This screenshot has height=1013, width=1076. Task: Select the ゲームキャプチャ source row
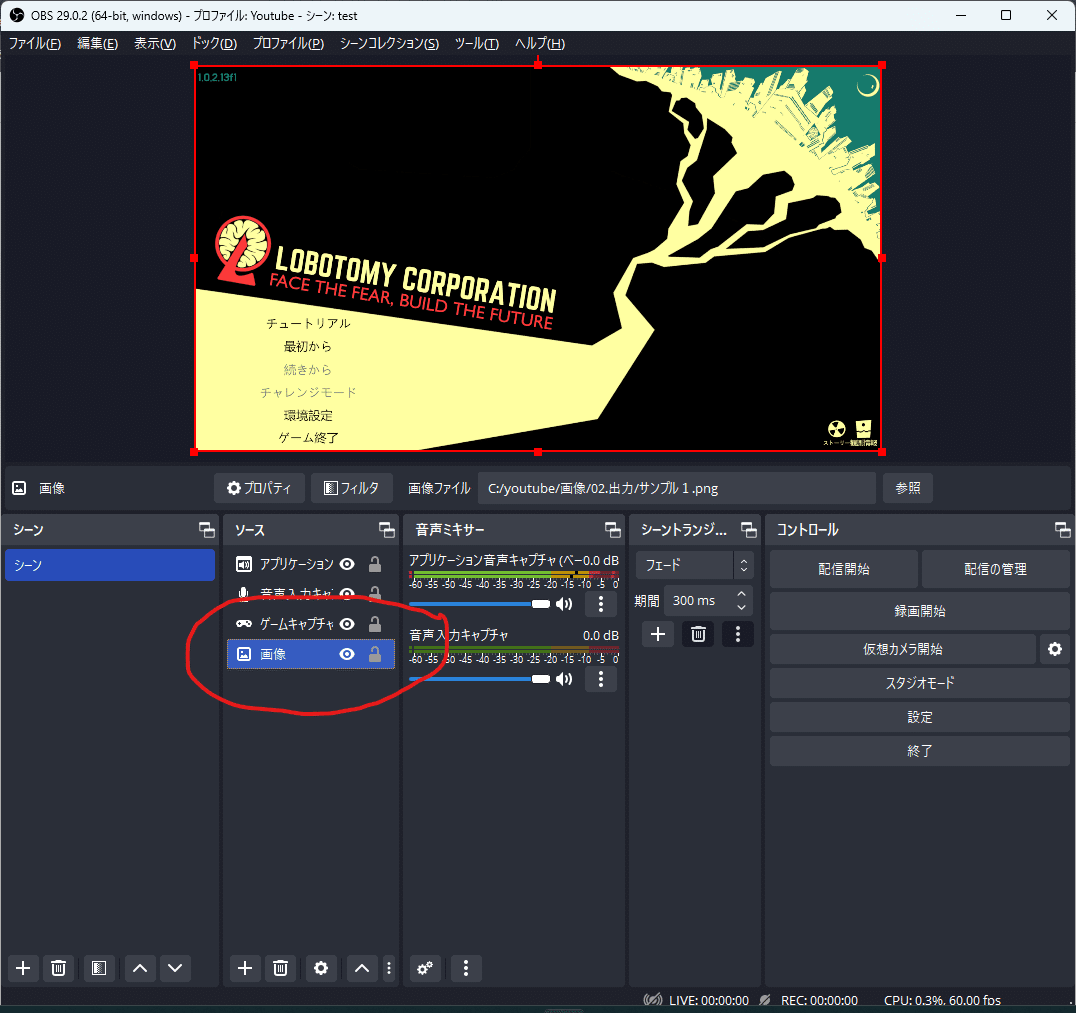tap(310, 624)
